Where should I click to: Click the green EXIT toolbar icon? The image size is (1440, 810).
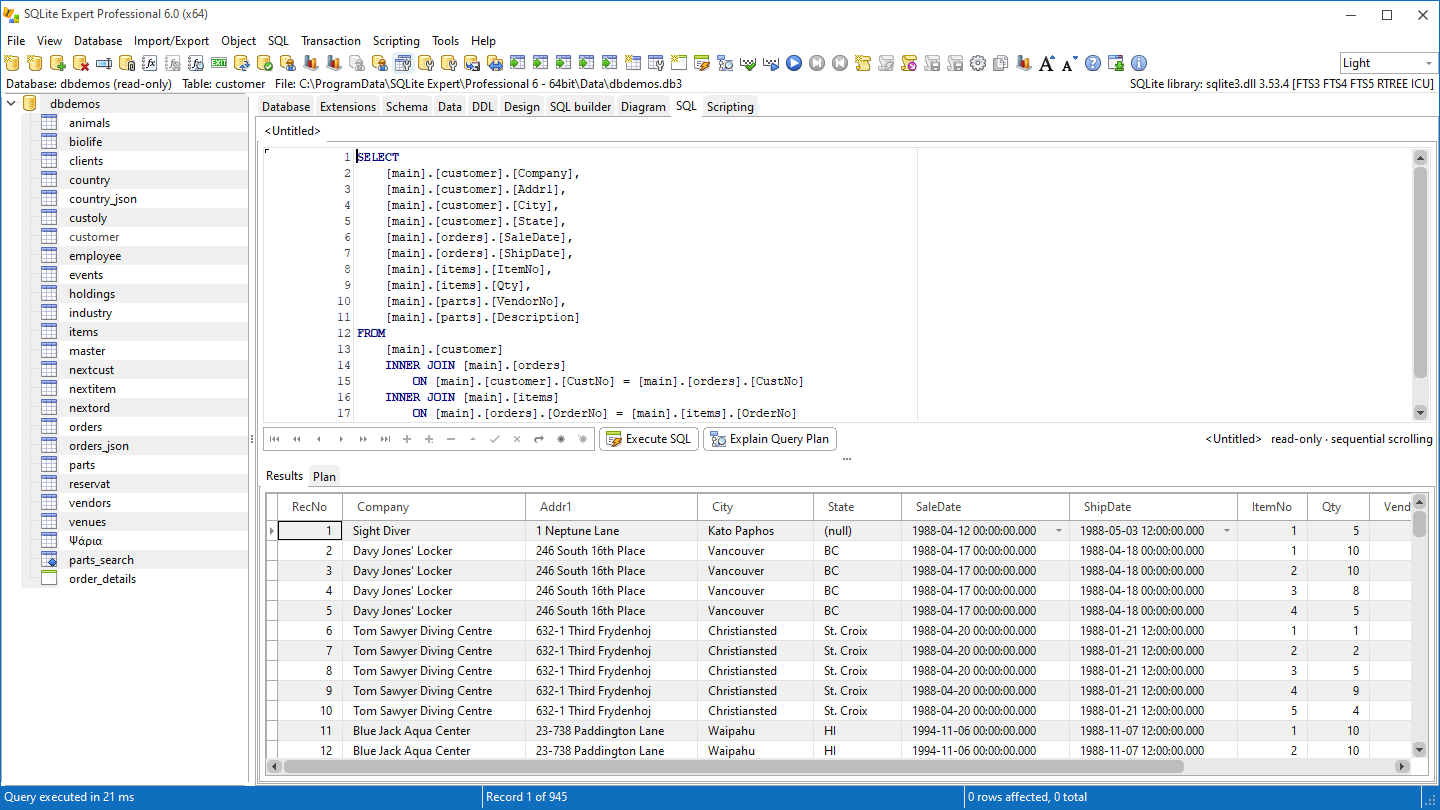(218, 63)
